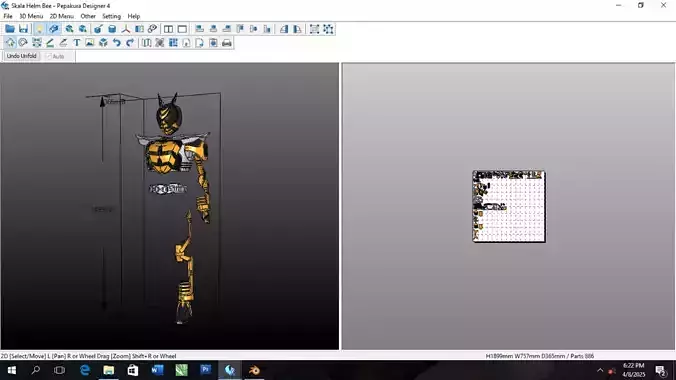Switch to split two-pane view layout
Image resolution: width=676 pixels, height=380 pixels.
click(169, 29)
